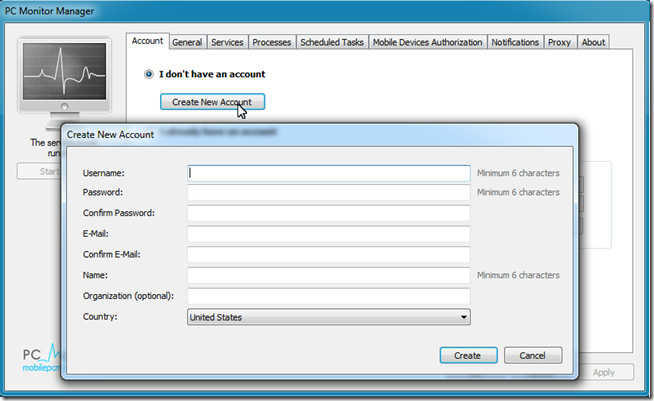
Task: Click the Confirm Password field
Action: (329, 213)
